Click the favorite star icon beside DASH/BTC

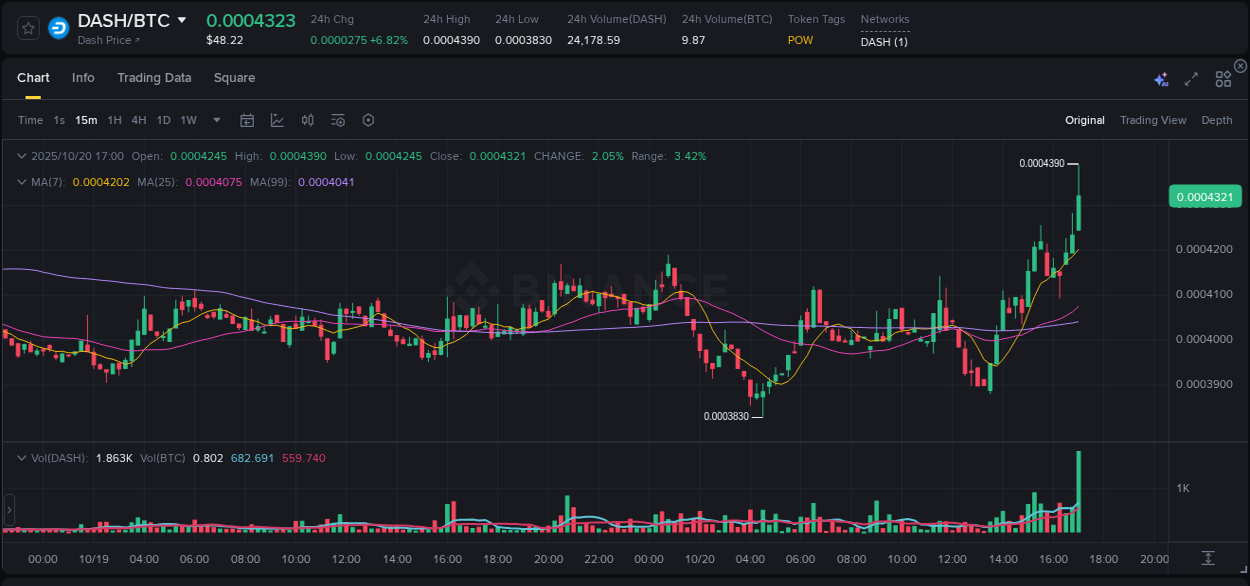coord(27,27)
